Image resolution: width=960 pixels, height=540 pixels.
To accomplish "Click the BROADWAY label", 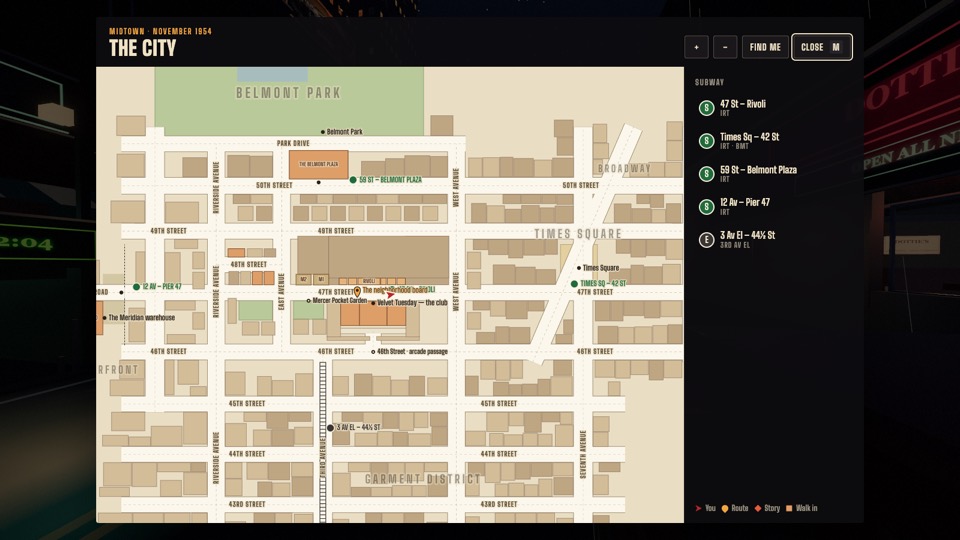I will coord(624,168).
